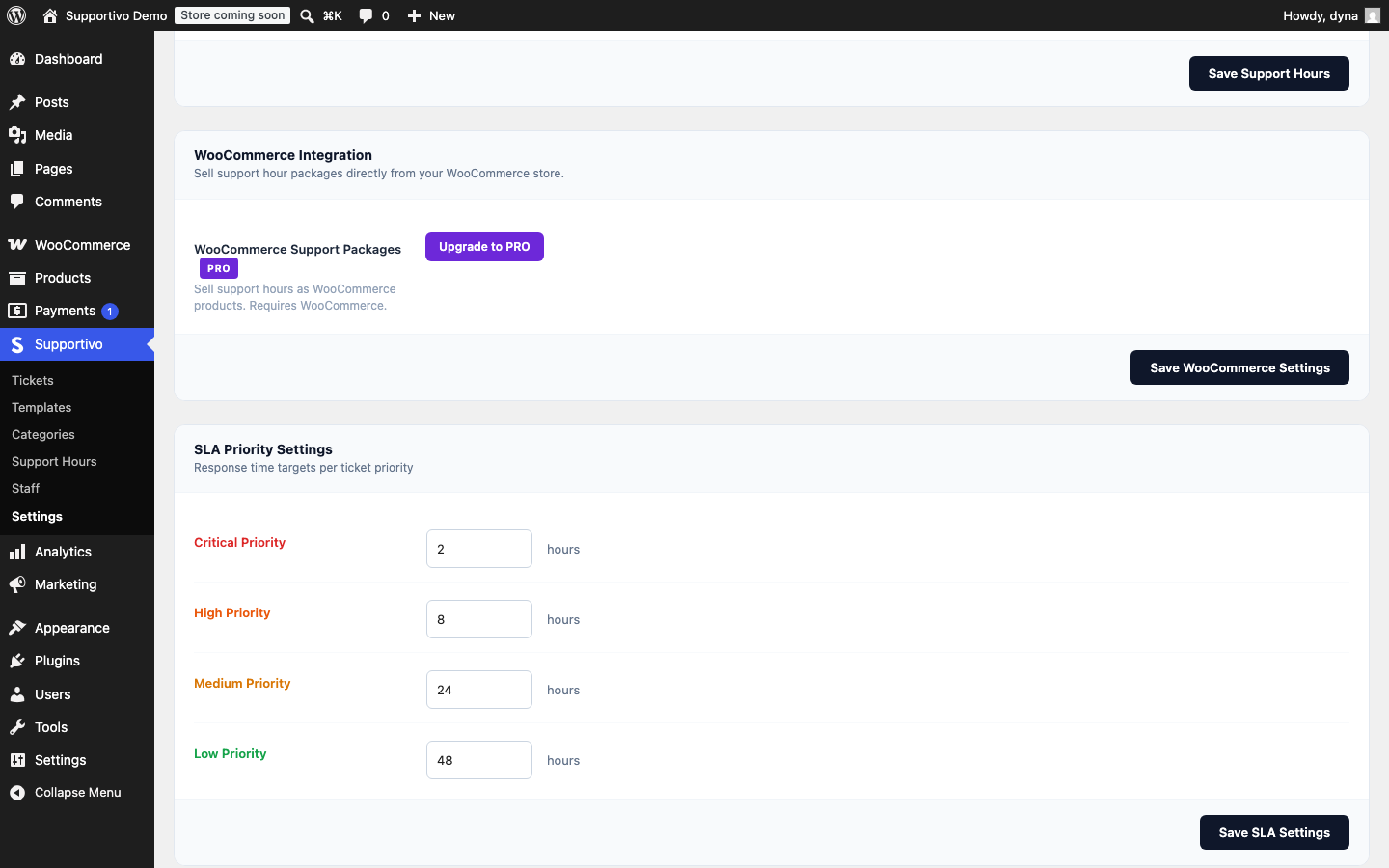1389x868 pixels.
Task: Click 'Response time targets per ticket priority' text
Action: [x=303, y=468]
